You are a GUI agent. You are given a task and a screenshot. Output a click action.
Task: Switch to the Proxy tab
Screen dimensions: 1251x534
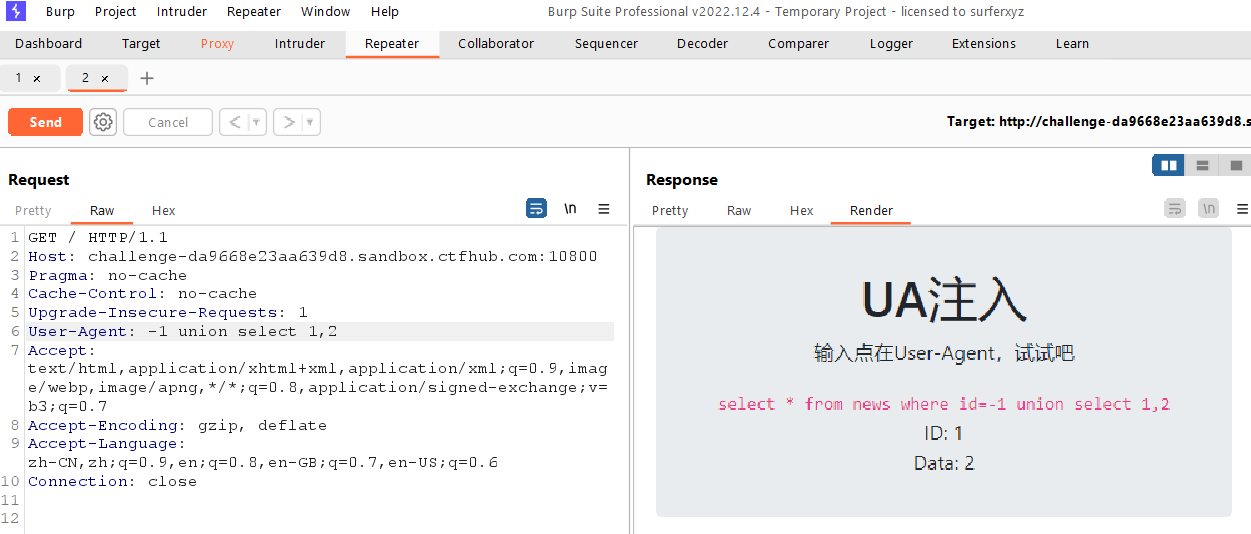tap(217, 44)
